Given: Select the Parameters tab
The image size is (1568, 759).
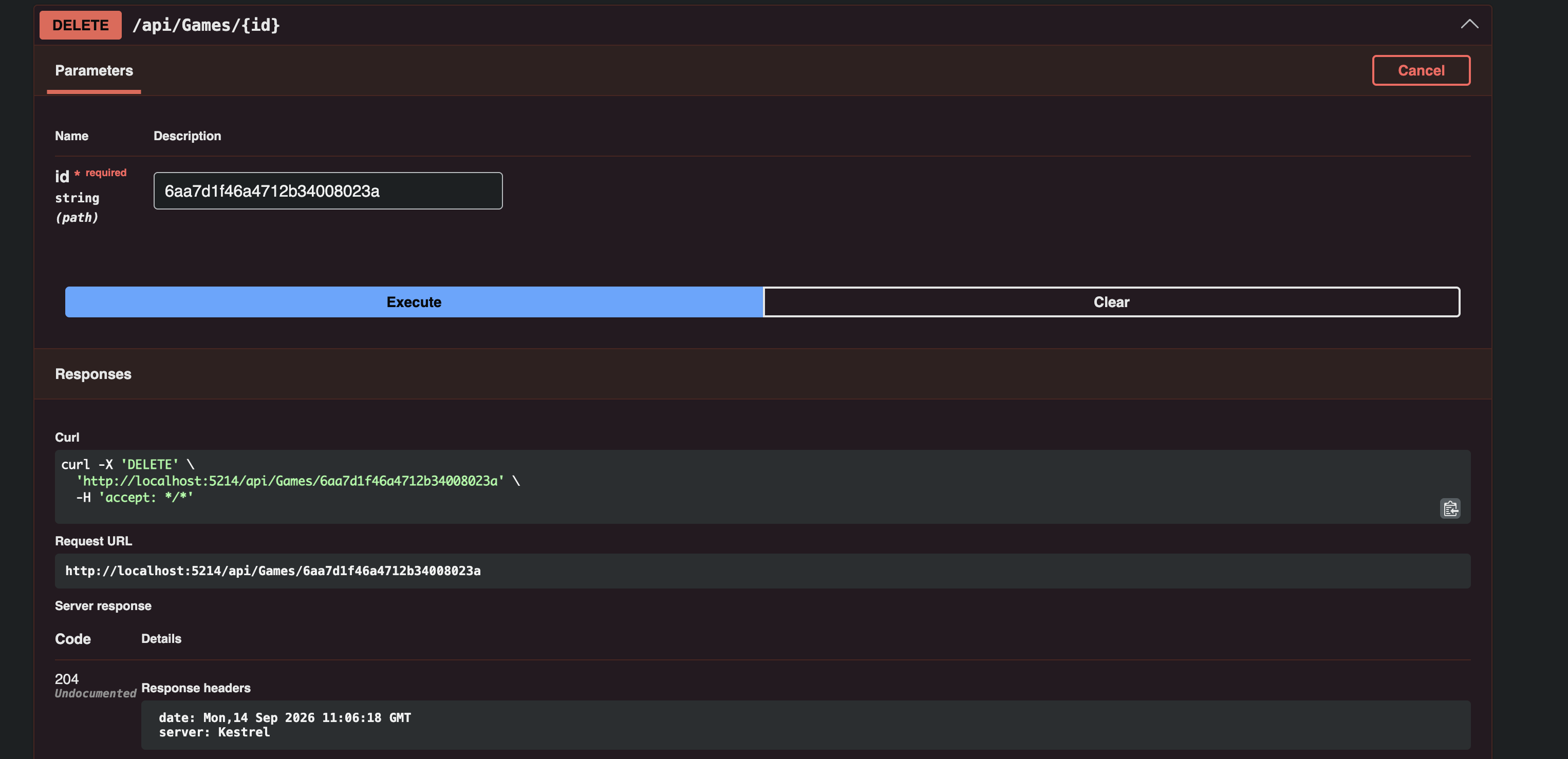Looking at the screenshot, I should click(x=94, y=70).
